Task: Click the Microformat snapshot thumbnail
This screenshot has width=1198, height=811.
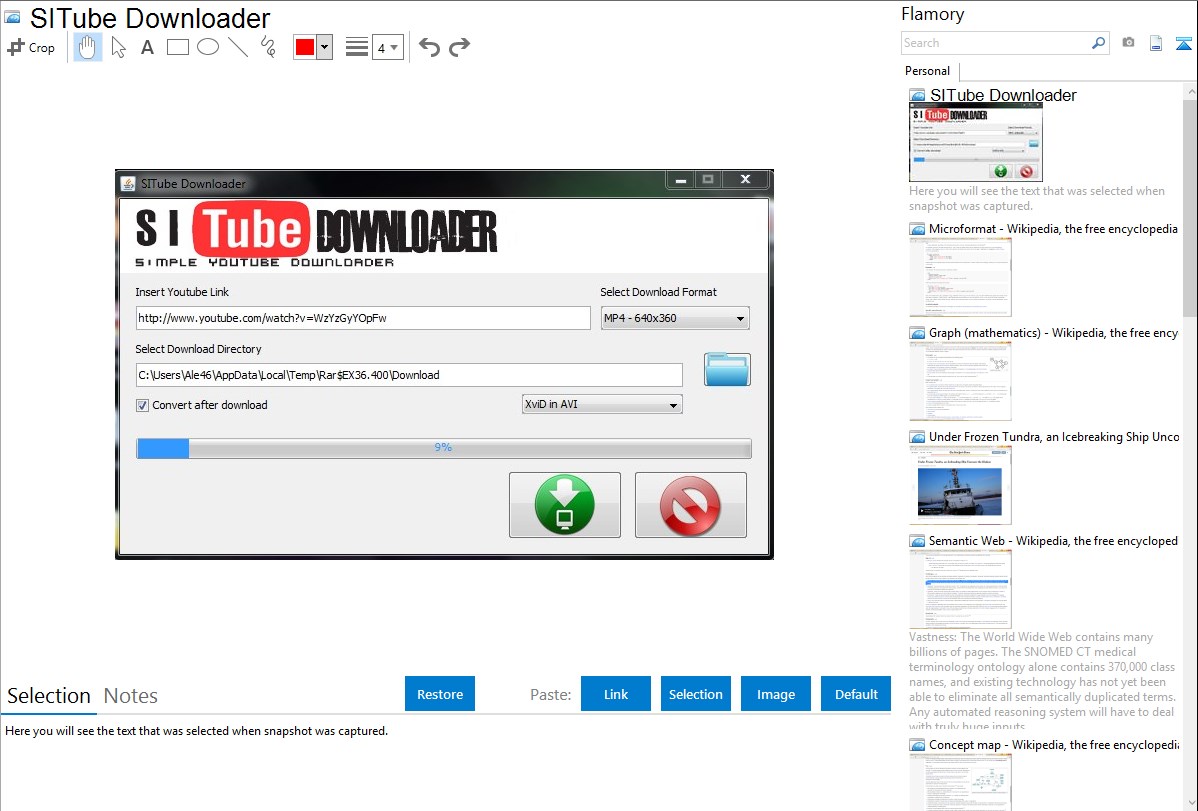Action: coord(960,277)
